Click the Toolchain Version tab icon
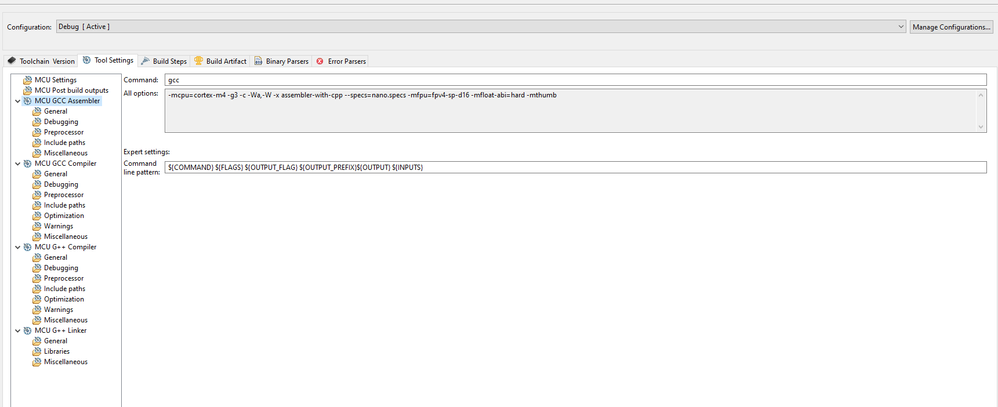 (11, 61)
